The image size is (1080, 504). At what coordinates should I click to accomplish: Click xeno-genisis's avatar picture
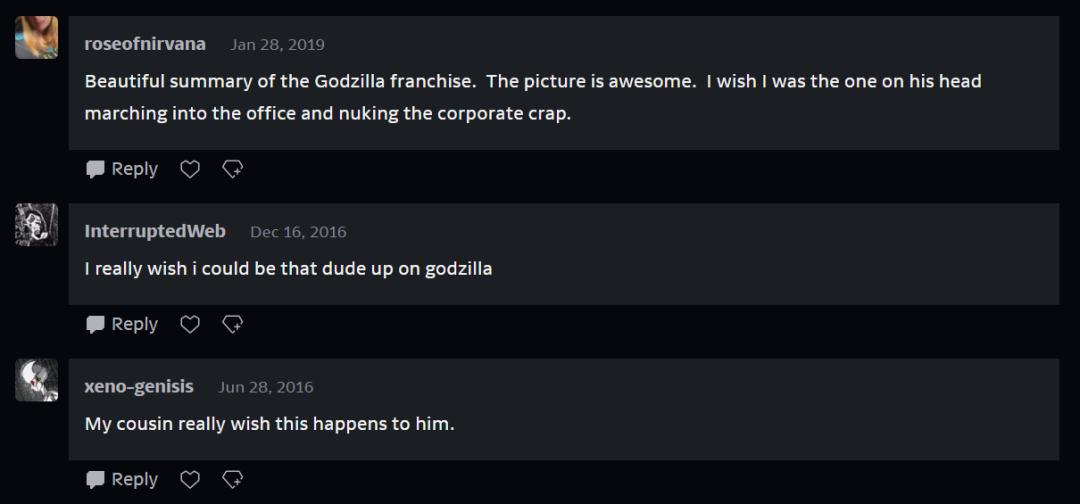click(x=37, y=380)
